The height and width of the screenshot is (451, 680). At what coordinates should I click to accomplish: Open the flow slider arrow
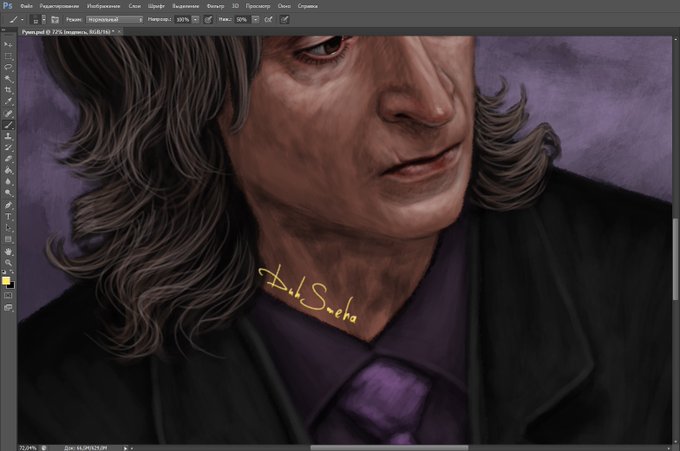pyautogui.click(x=255, y=20)
